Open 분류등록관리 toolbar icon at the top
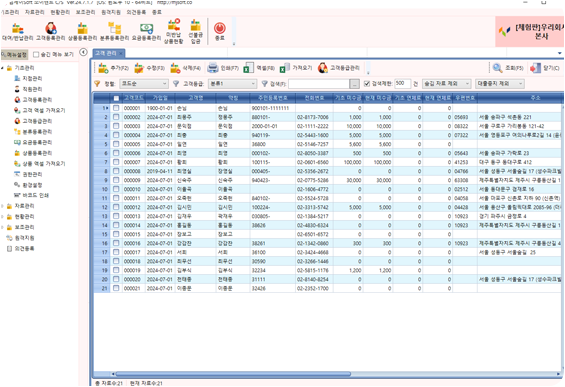565x387 pixels. point(114,32)
